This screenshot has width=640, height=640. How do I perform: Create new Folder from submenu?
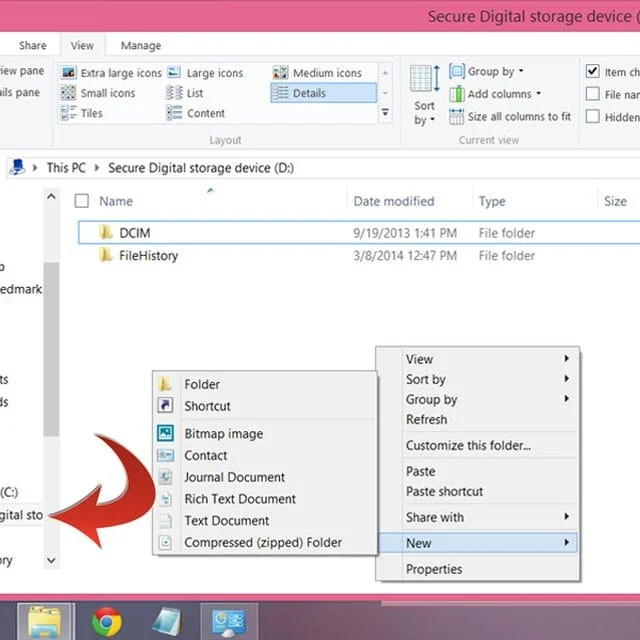[x=265, y=384]
